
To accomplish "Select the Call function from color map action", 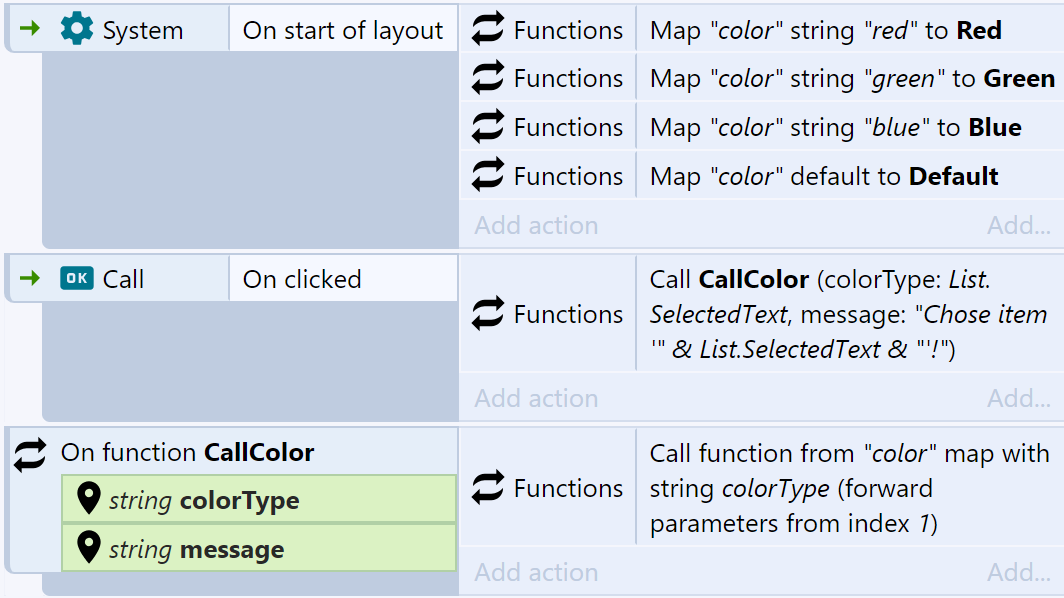I will click(850, 488).
